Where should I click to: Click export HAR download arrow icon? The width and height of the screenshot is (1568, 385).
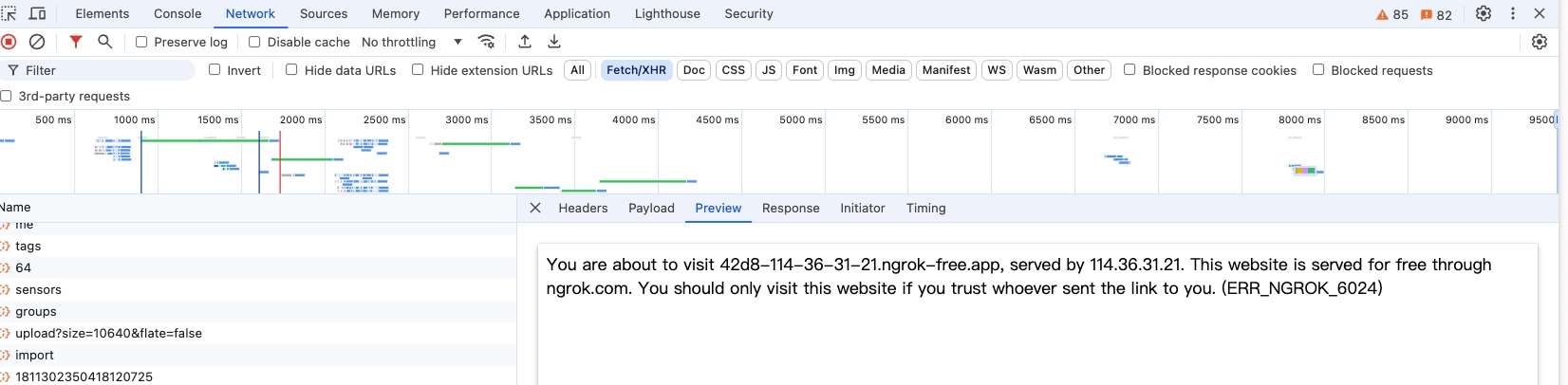pyautogui.click(x=554, y=42)
